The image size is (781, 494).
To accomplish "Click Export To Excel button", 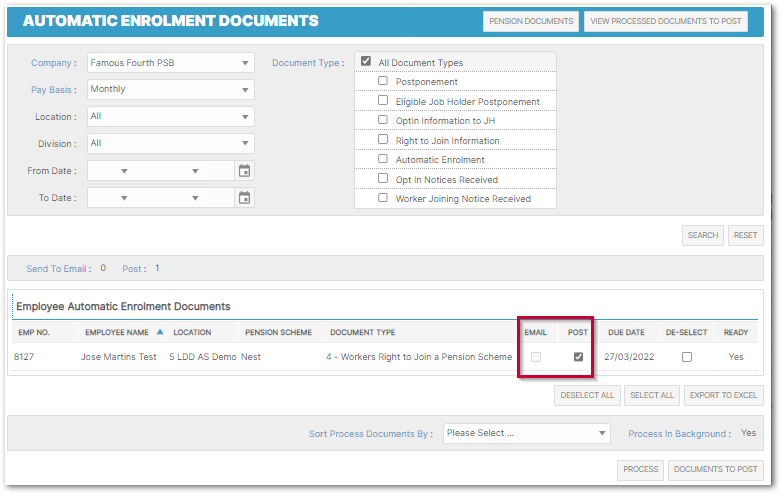I will pos(724,395).
